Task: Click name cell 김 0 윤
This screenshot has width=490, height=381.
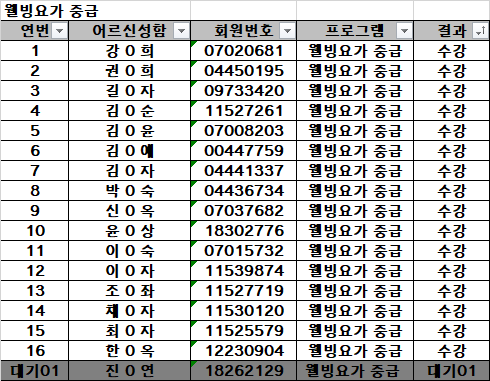Action: click(x=130, y=131)
